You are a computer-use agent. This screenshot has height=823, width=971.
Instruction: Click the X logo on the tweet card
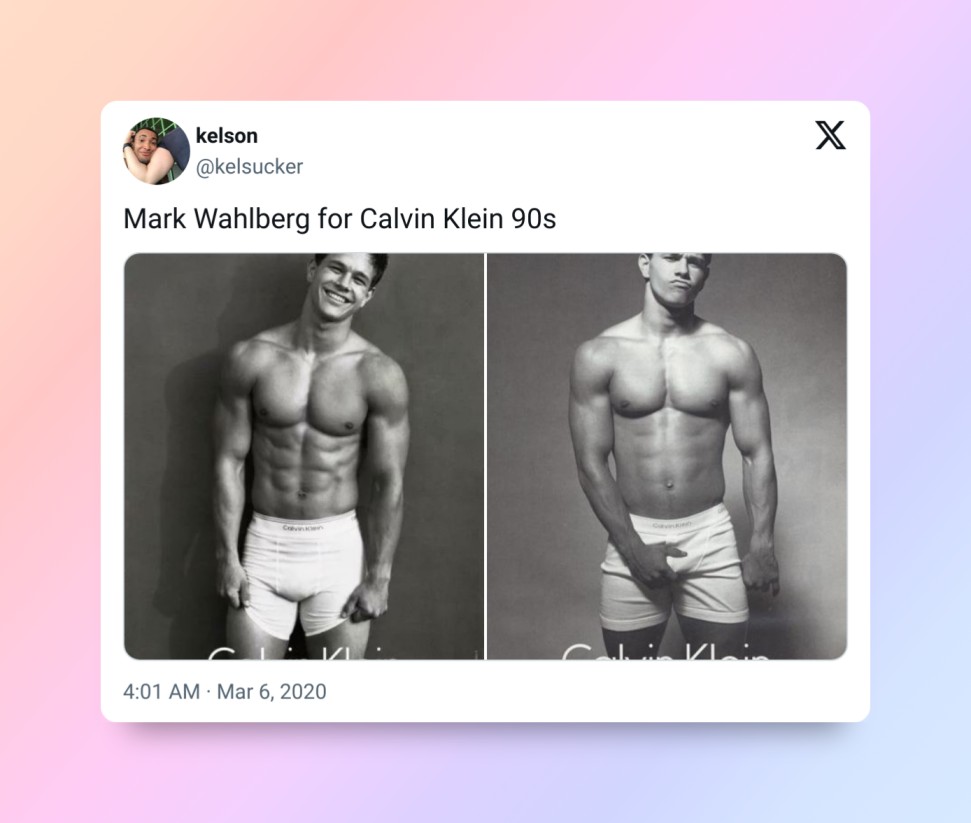click(830, 135)
